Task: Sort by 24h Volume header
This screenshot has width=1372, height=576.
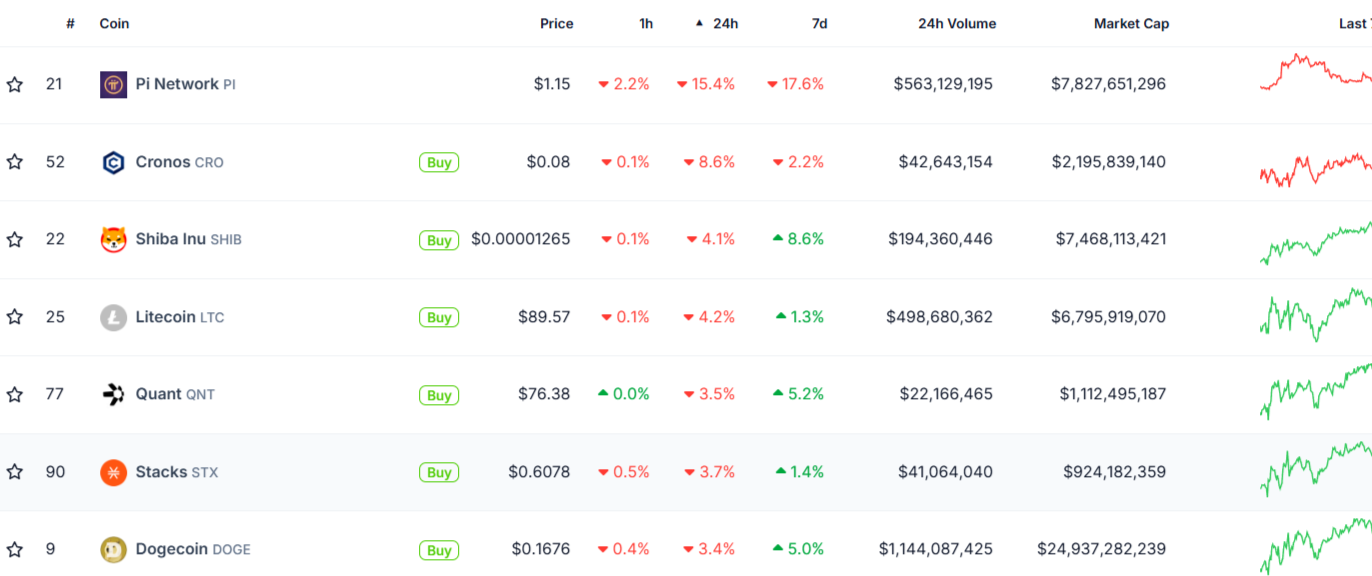Action: [x=957, y=24]
